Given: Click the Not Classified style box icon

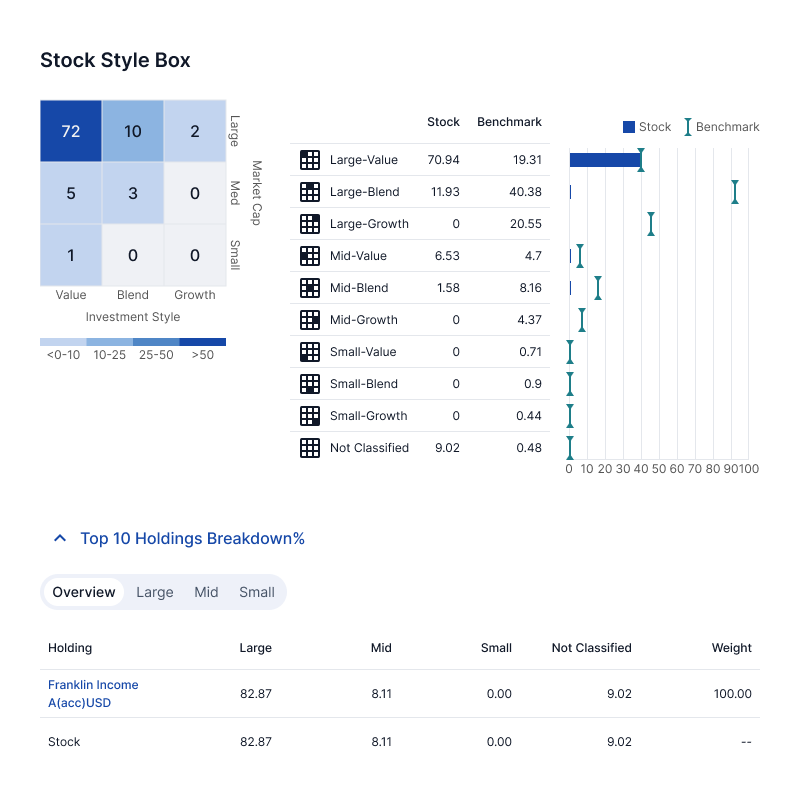Looking at the screenshot, I should click(x=310, y=448).
